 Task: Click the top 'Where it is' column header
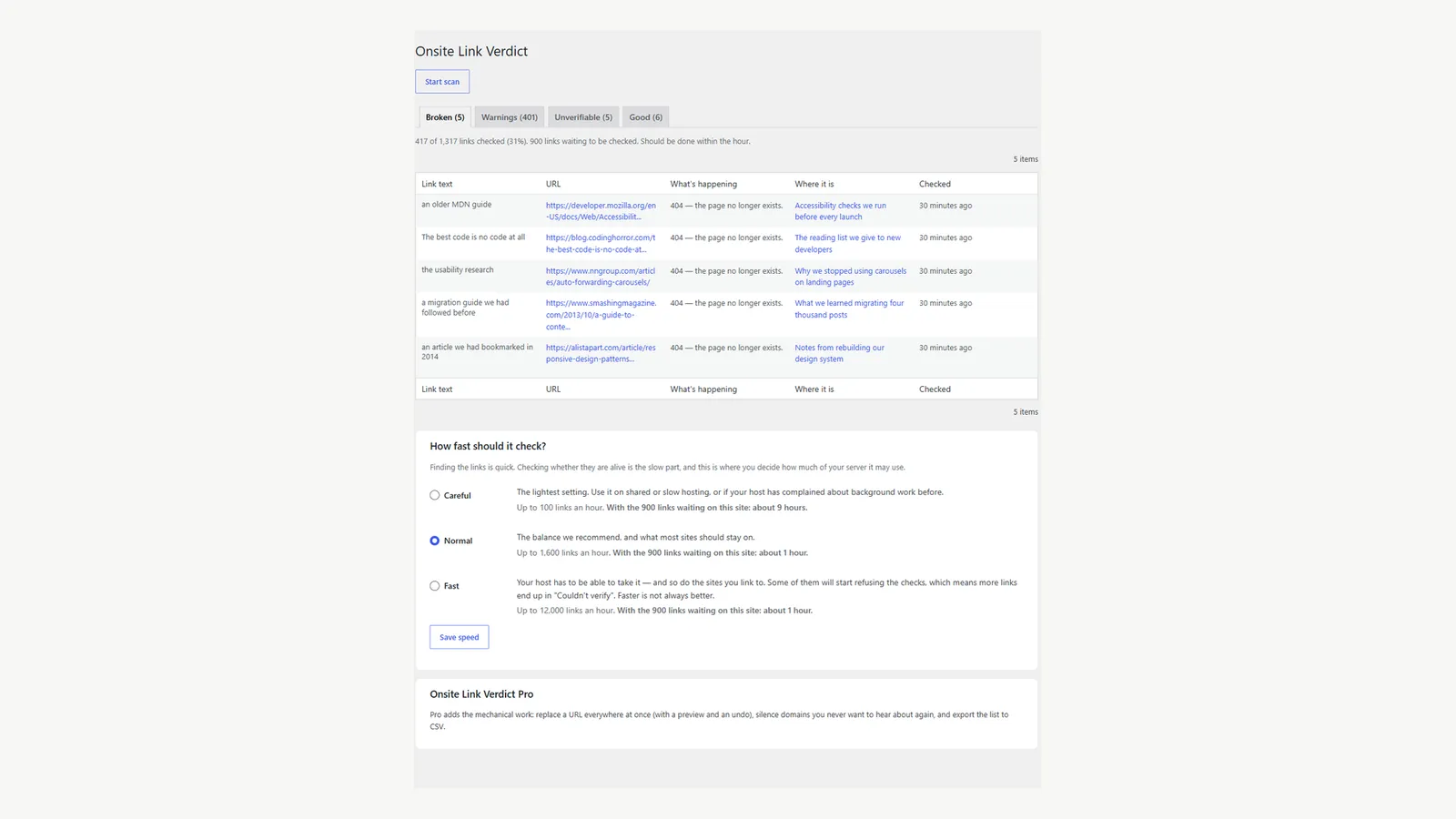pyautogui.click(x=814, y=184)
